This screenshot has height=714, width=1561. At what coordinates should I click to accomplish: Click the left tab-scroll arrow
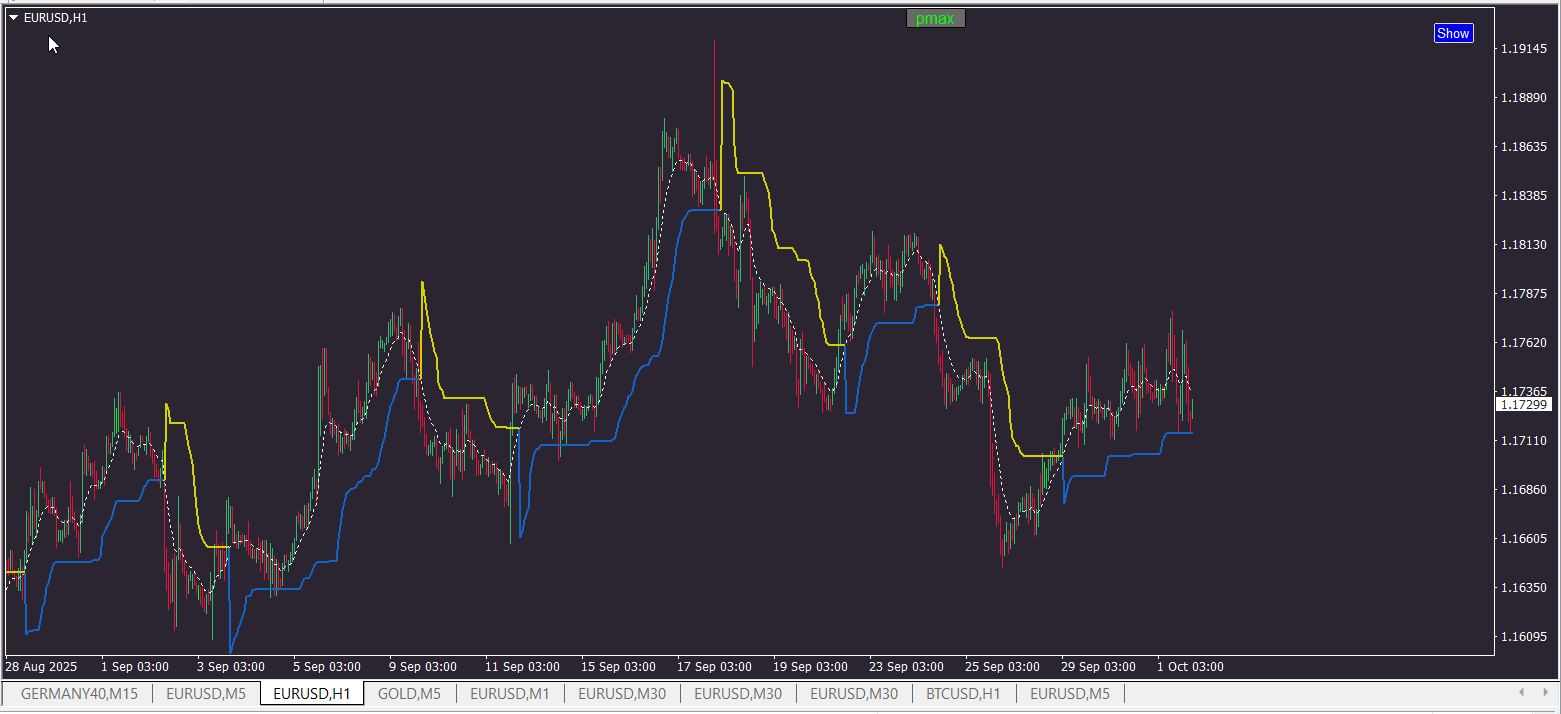pyautogui.click(x=1521, y=692)
